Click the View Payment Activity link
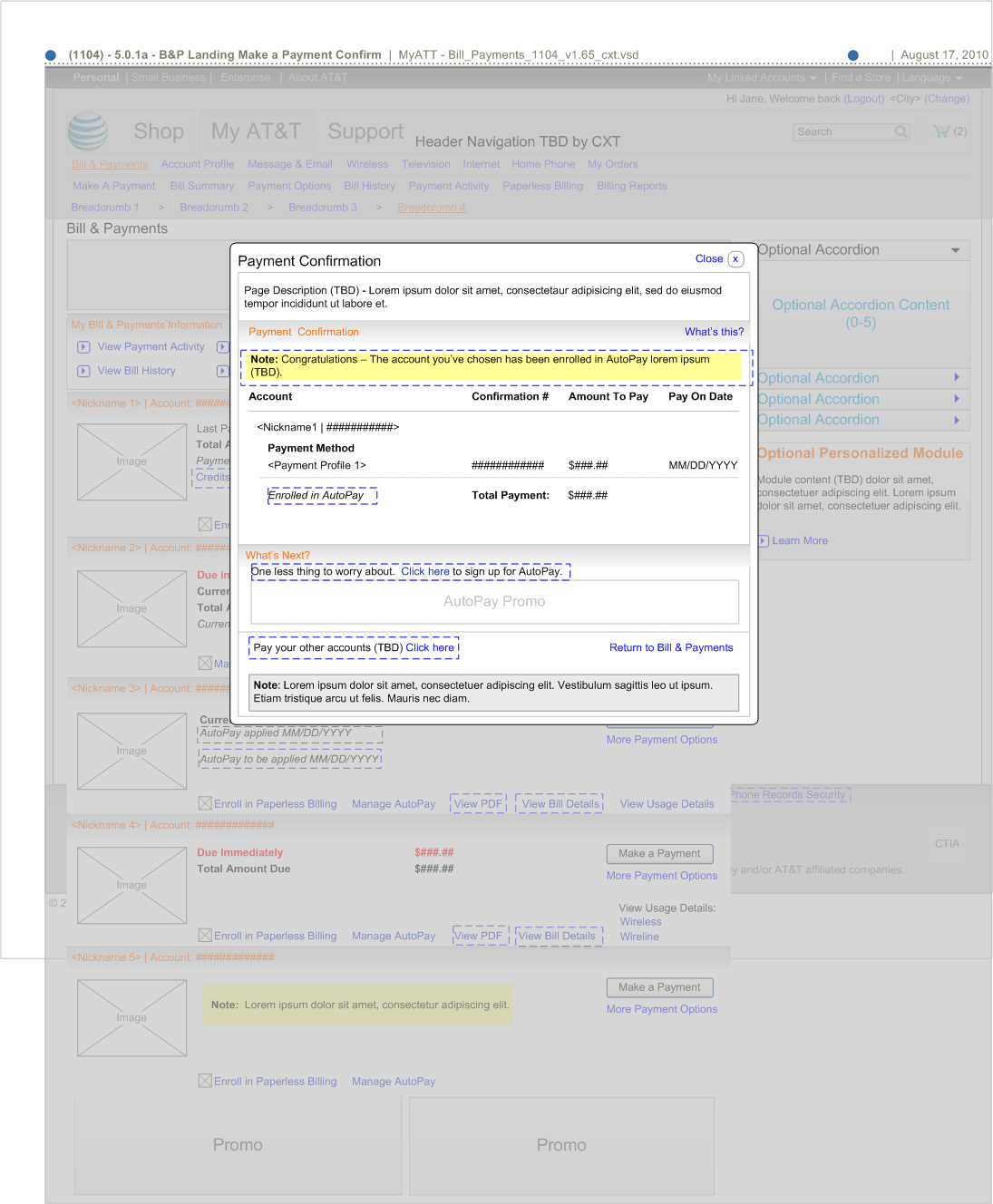 click(151, 347)
